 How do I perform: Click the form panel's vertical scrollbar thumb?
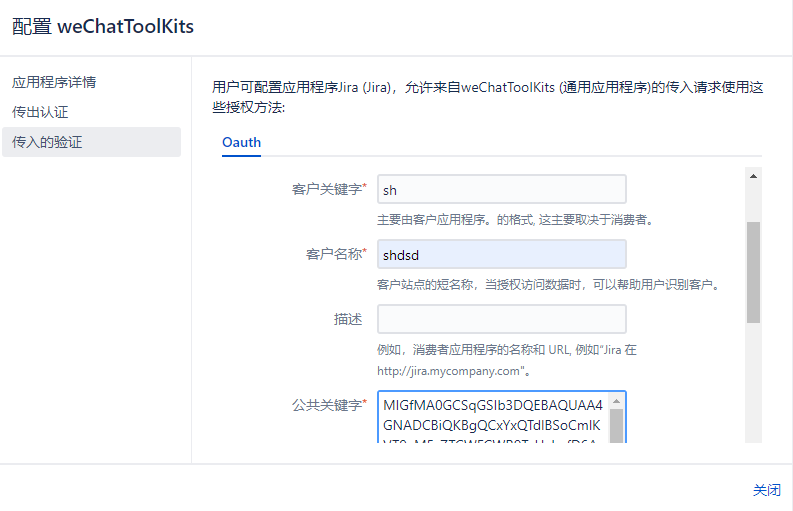pyautogui.click(x=753, y=270)
